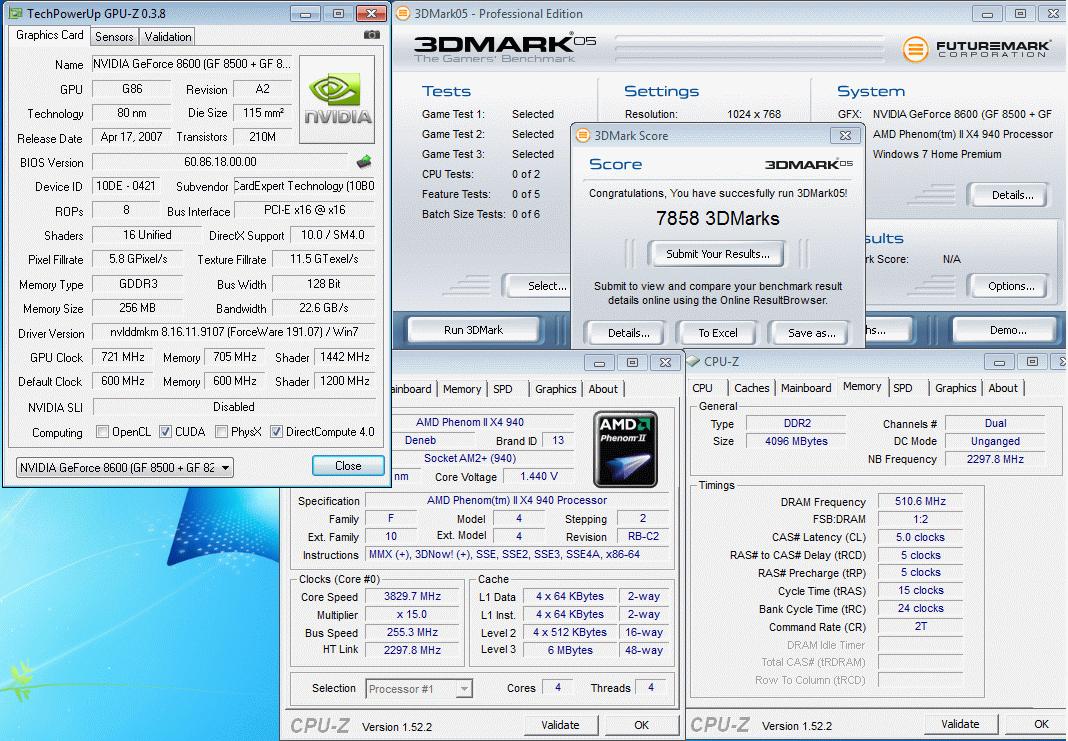Click Validate in right CPU-Z
Viewport: 1068px width, 741px height.
(960, 724)
